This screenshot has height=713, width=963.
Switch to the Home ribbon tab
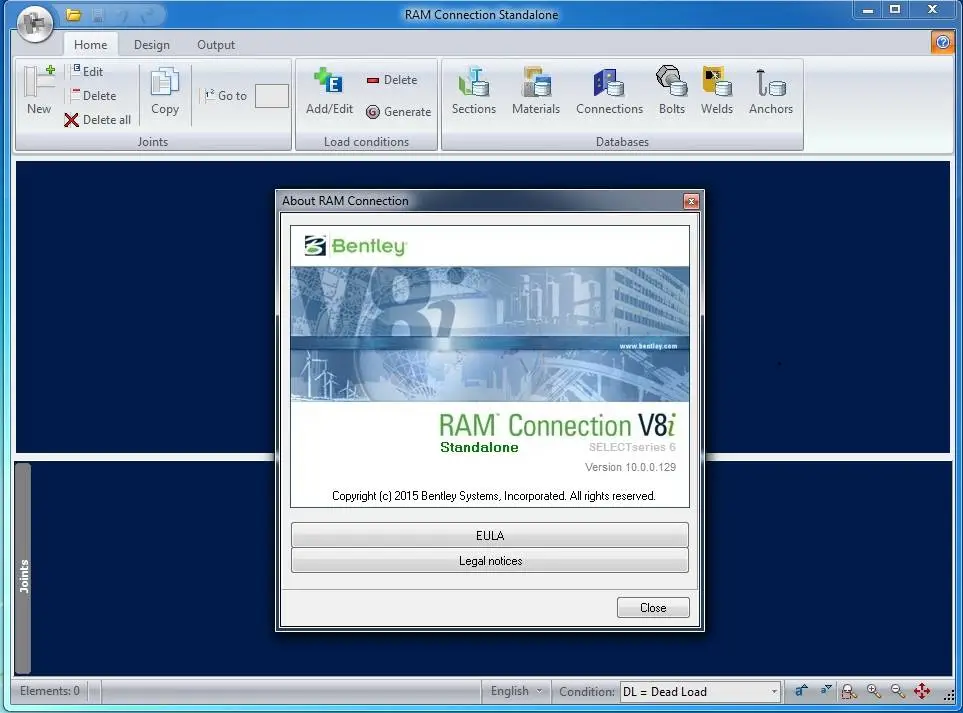click(x=90, y=45)
